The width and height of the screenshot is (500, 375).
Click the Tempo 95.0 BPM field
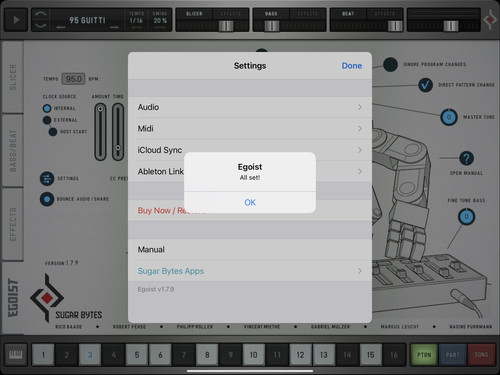[73, 79]
